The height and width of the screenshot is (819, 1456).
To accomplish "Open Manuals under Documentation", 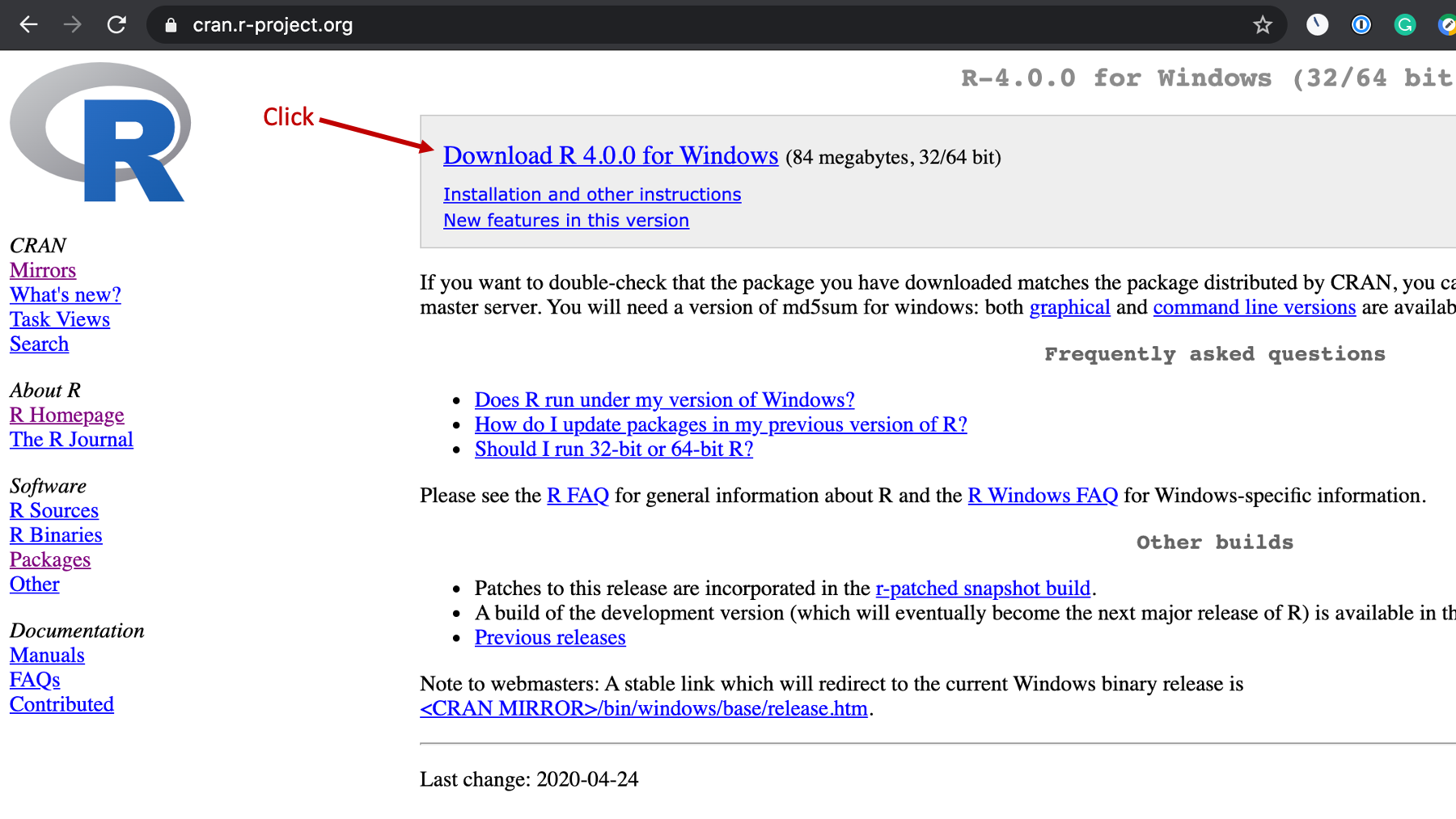I will 47,655.
